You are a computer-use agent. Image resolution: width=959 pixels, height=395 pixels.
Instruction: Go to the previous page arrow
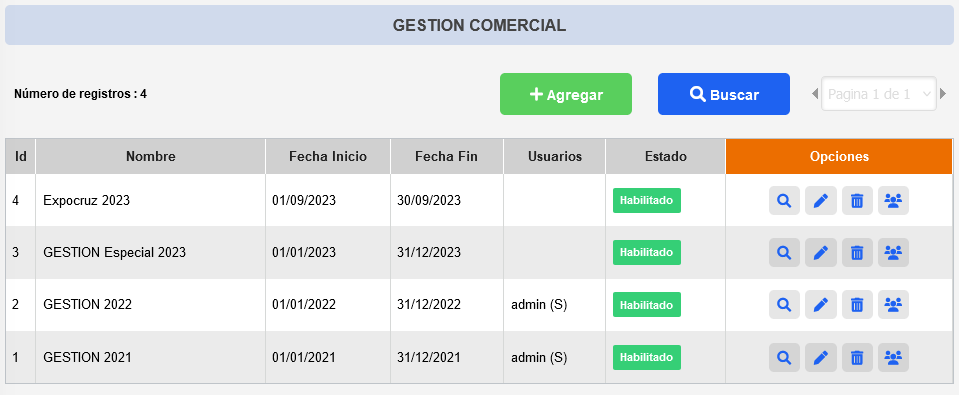[x=815, y=94]
